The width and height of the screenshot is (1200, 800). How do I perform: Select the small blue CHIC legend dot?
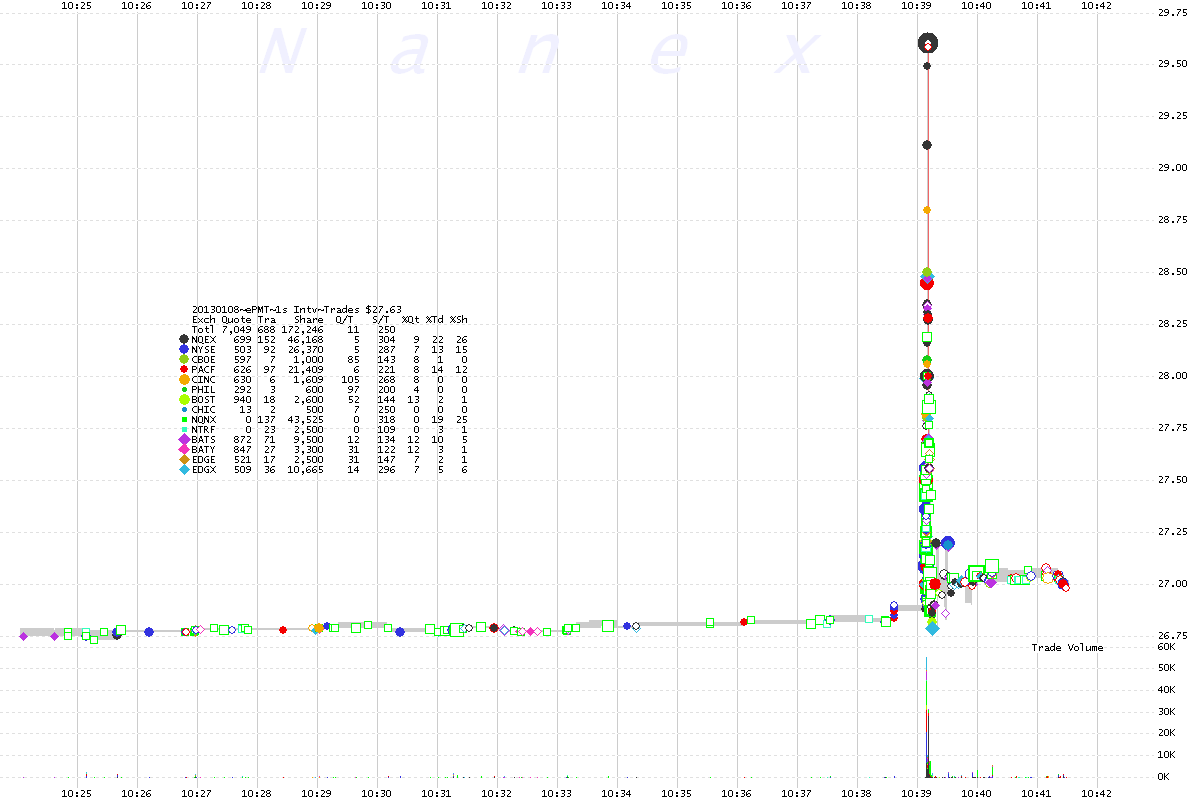click(x=183, y=409)
